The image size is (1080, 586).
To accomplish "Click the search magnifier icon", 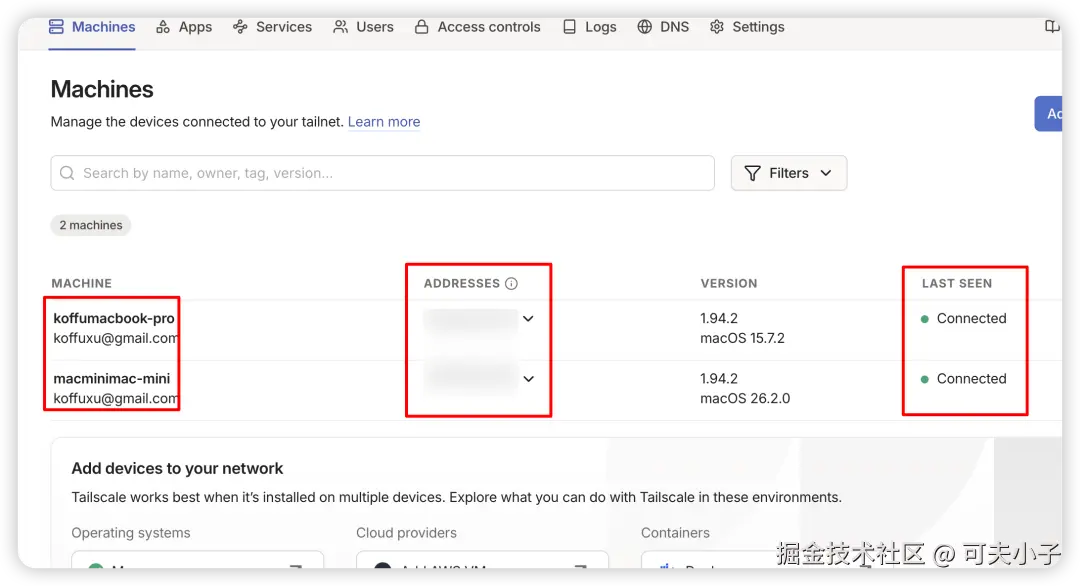I will [x=67, y=173].
